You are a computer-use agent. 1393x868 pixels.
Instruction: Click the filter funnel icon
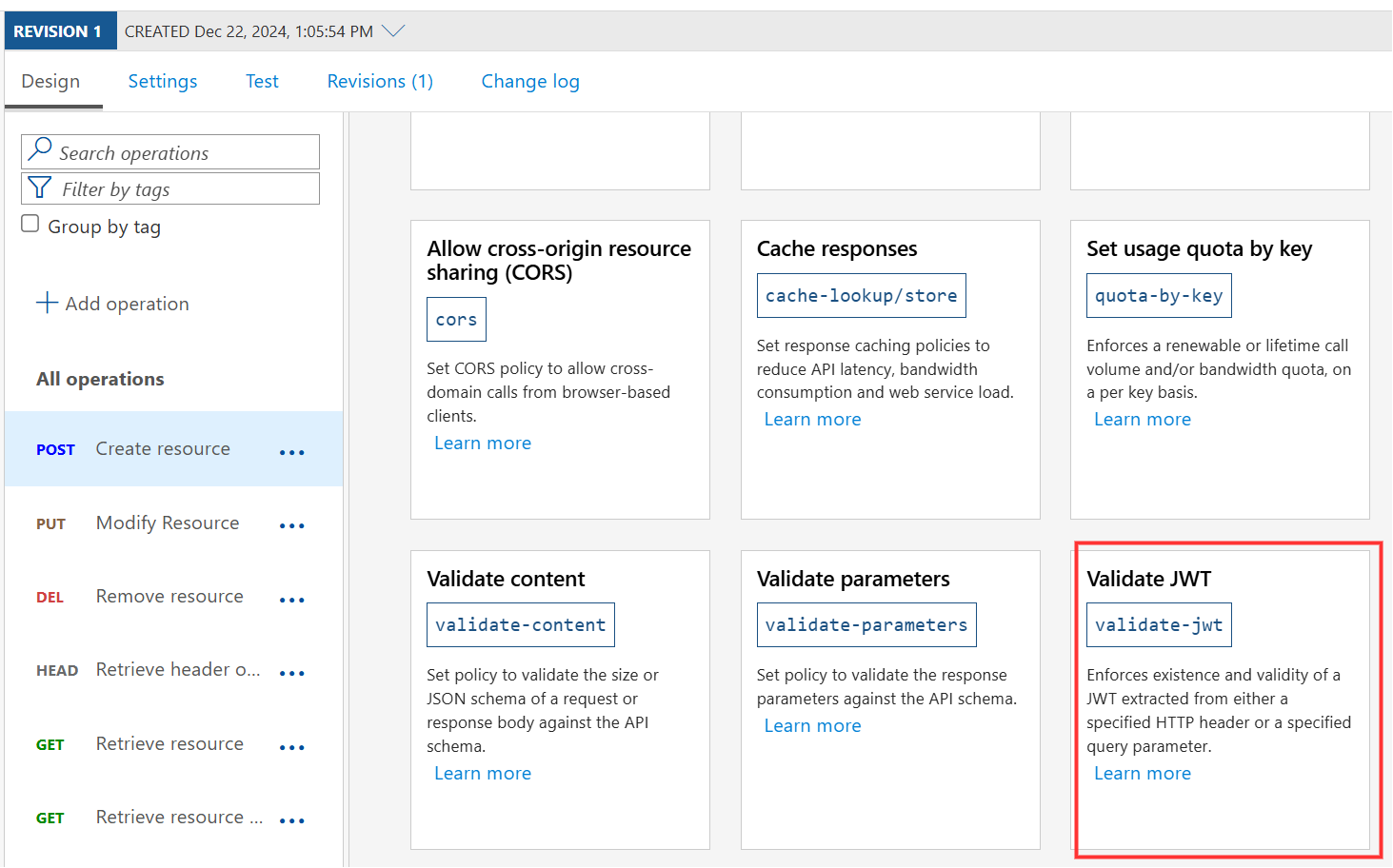(x=40, y=187)
